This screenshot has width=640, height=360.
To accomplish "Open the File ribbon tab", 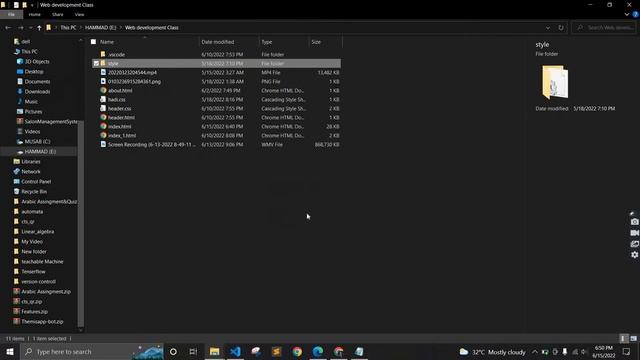I will 11,14.
